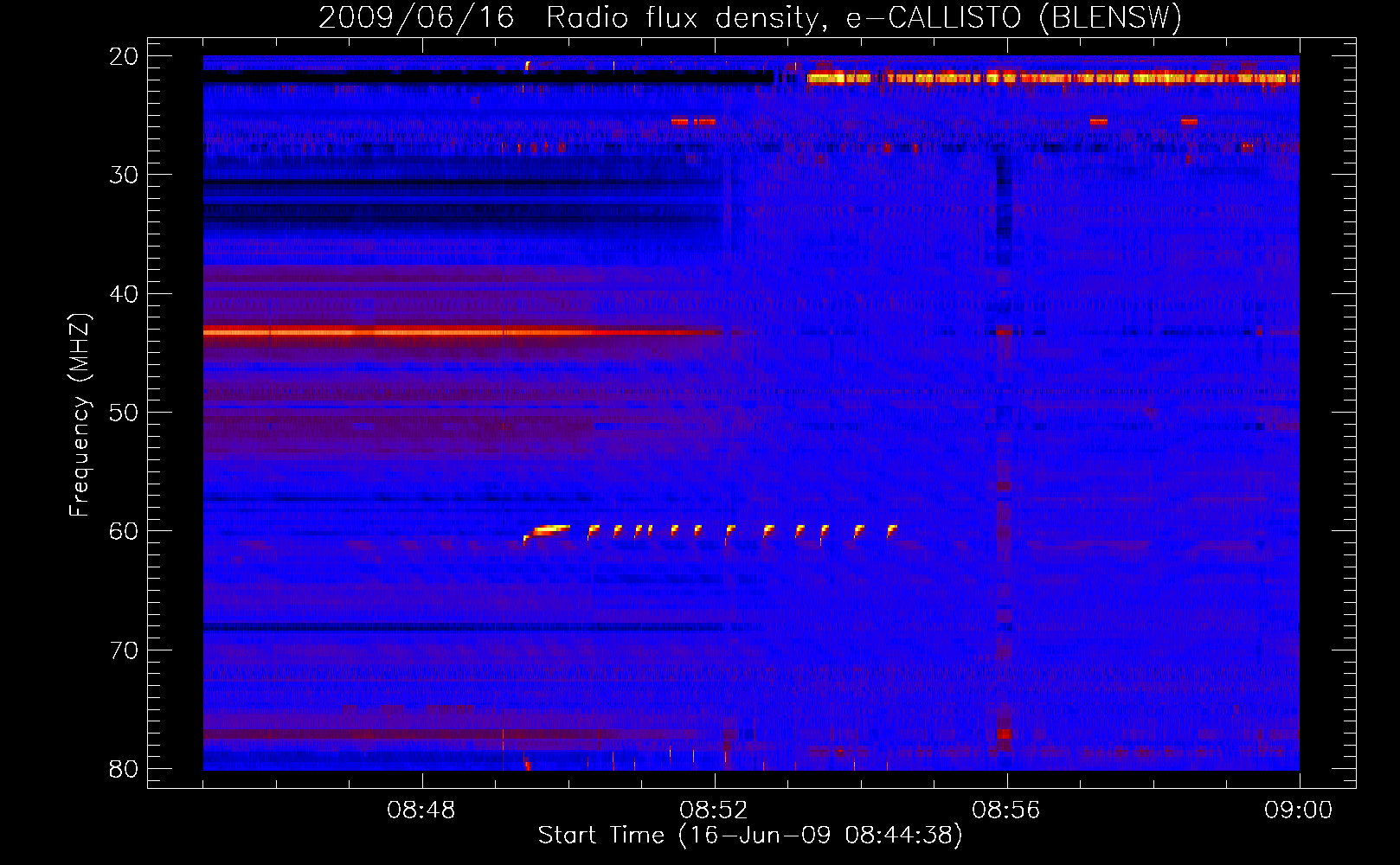
Task: Select the 08:52 time tick label
Action: (714, 811)
